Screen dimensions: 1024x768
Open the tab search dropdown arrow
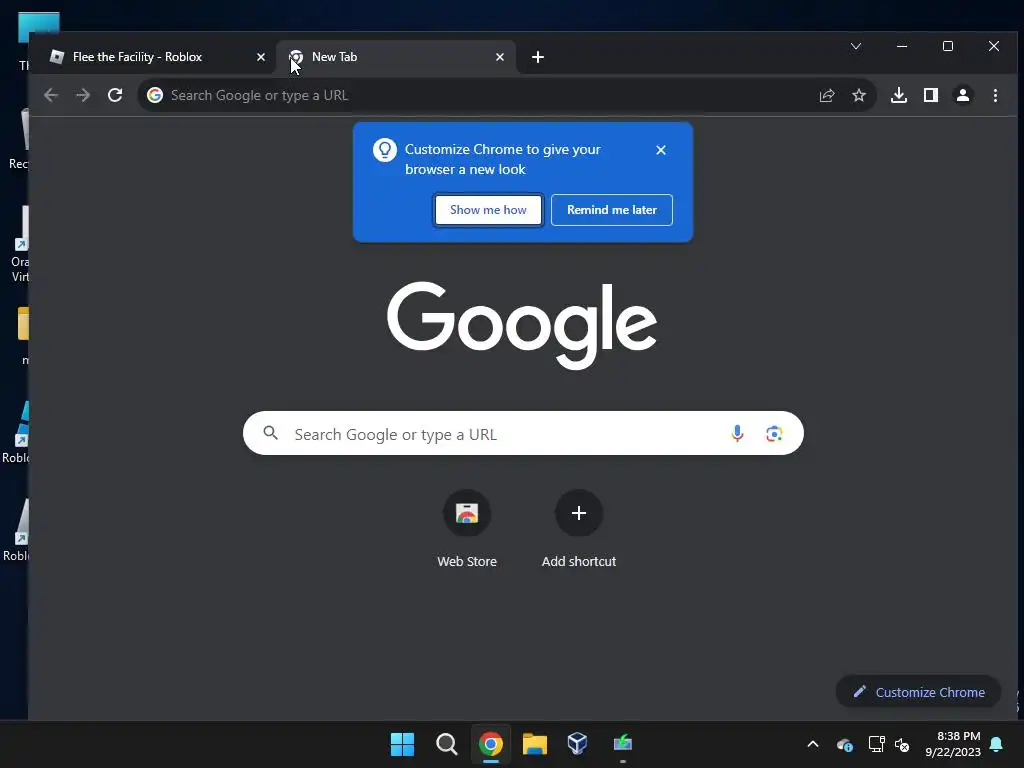856,46
